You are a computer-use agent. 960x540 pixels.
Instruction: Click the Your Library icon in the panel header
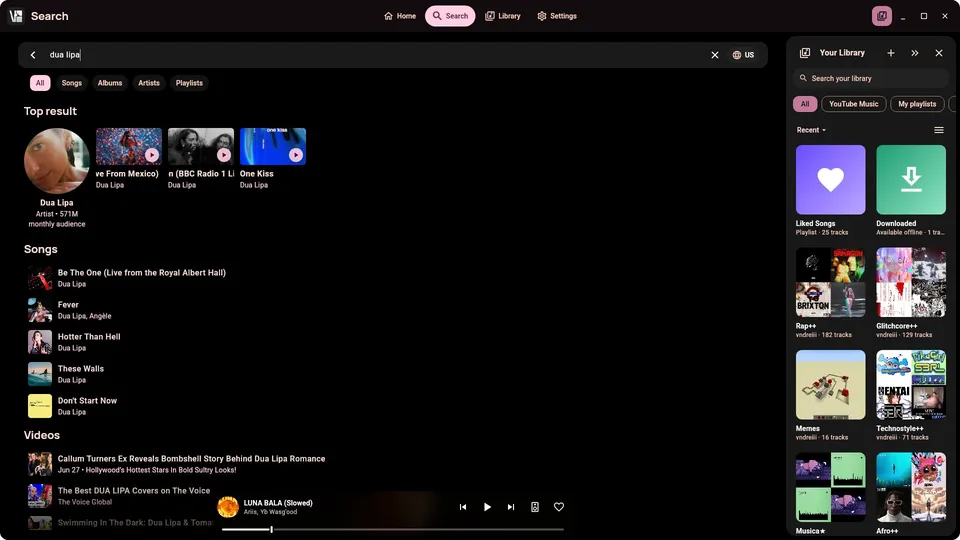(x=805, y=53)
